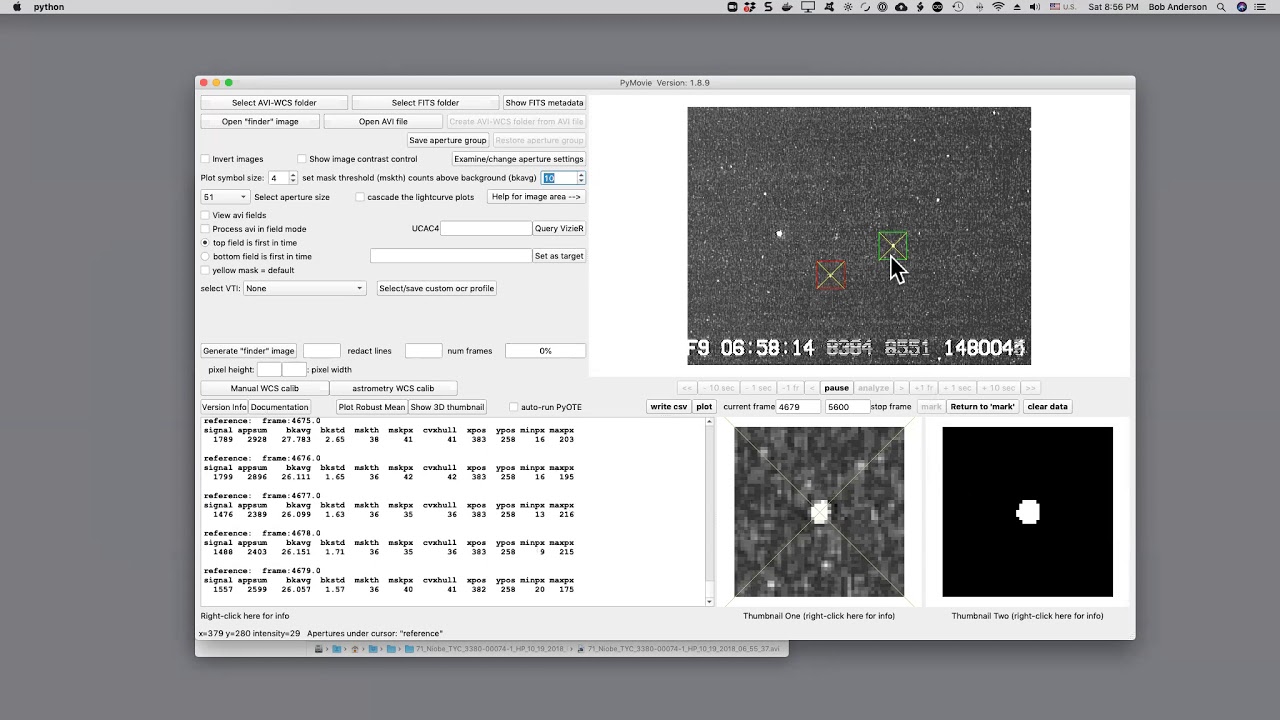1280x720 pixels.
Task: Adjust plot symbol size stepper
Action: click(x=293, y=178)
